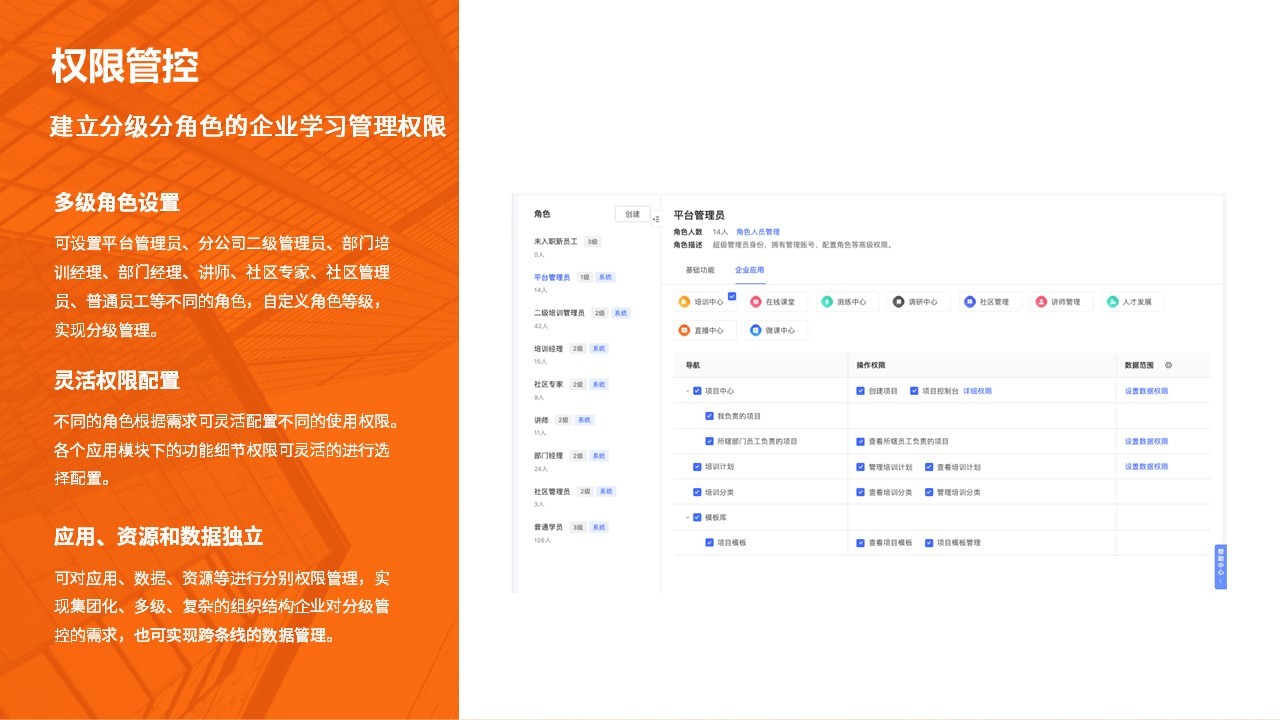Viewport: 1280px width, 720px height.
Task: Select the 人才发展 module icon
Action: [1113, 300]
